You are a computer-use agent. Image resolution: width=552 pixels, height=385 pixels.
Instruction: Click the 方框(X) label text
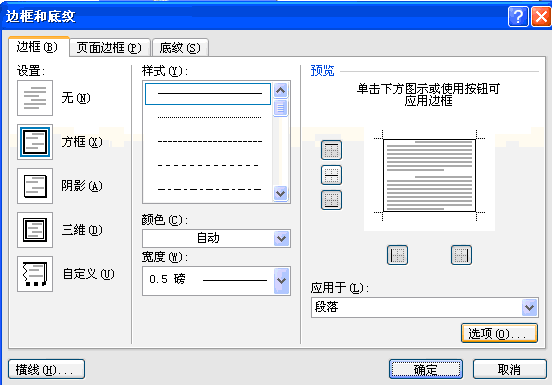[82, 142]
